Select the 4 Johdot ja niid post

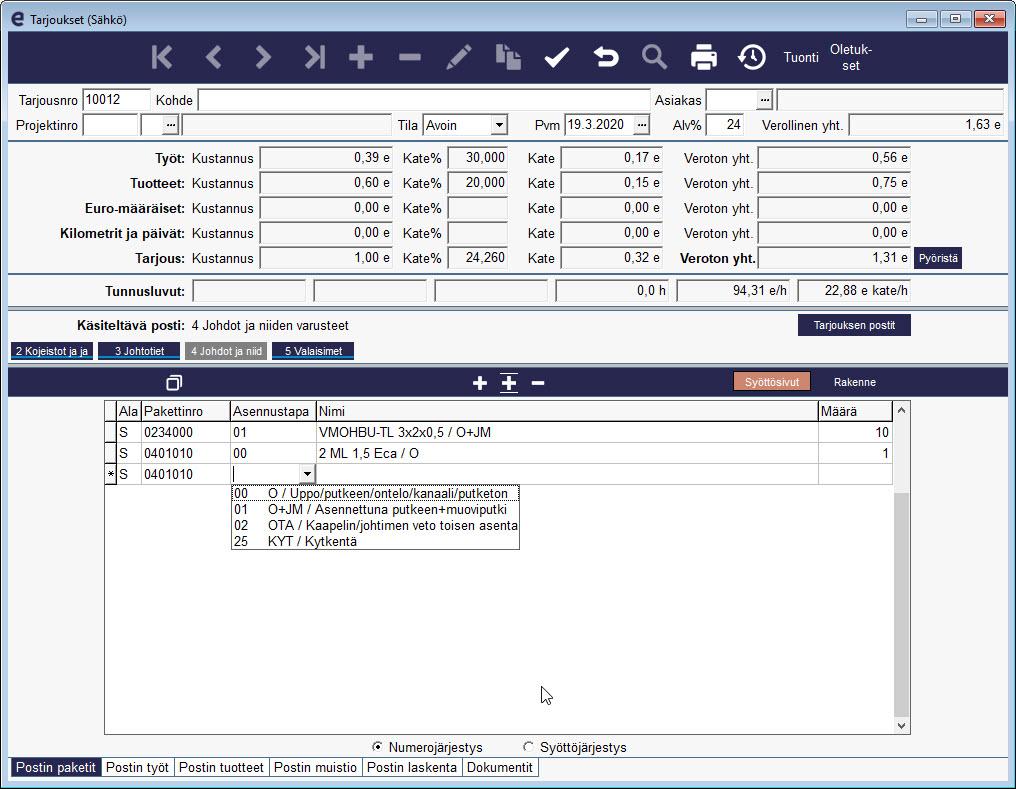coord(226,351)
